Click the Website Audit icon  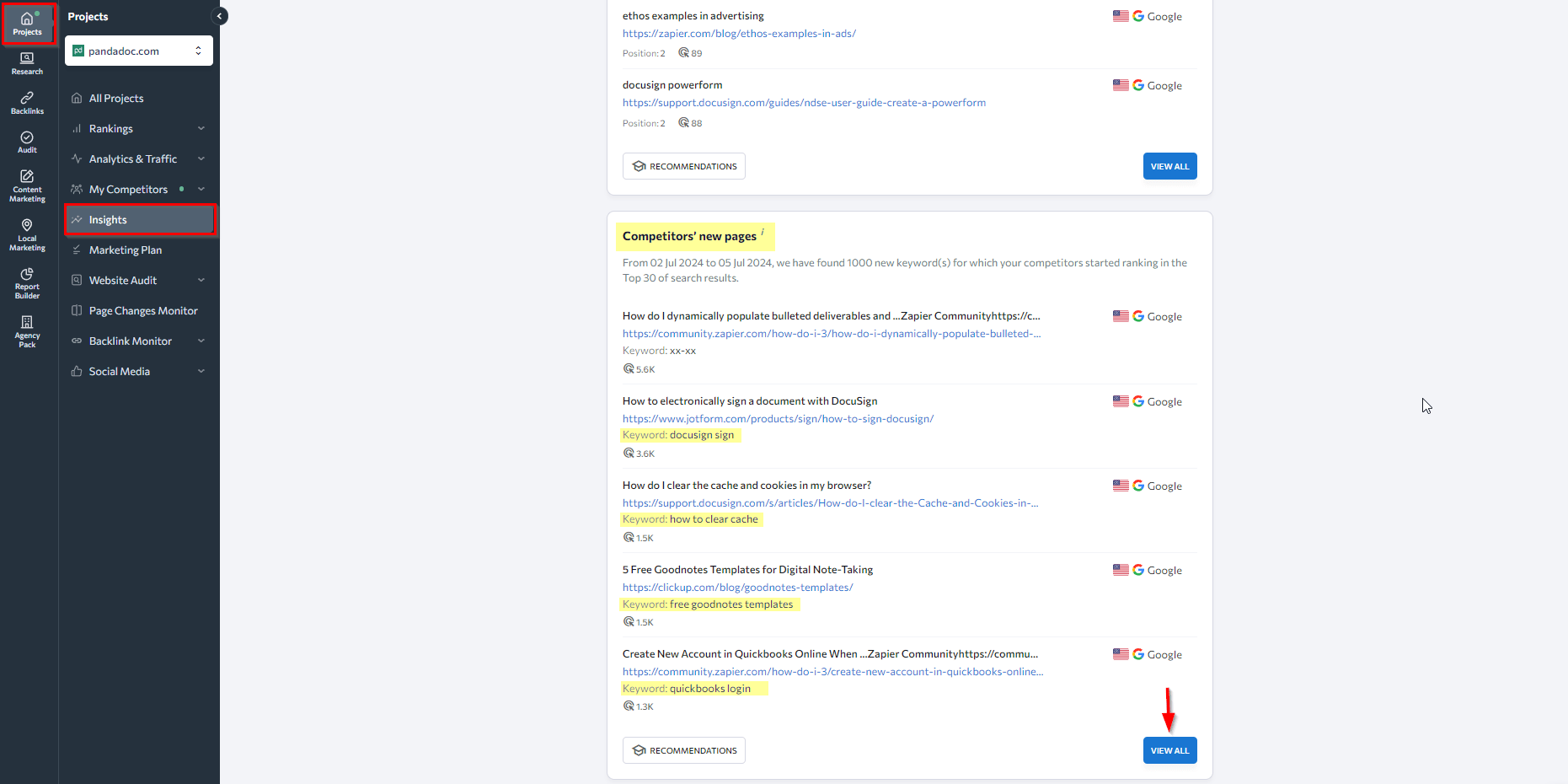pyautogui.click(x=77, y=280)
